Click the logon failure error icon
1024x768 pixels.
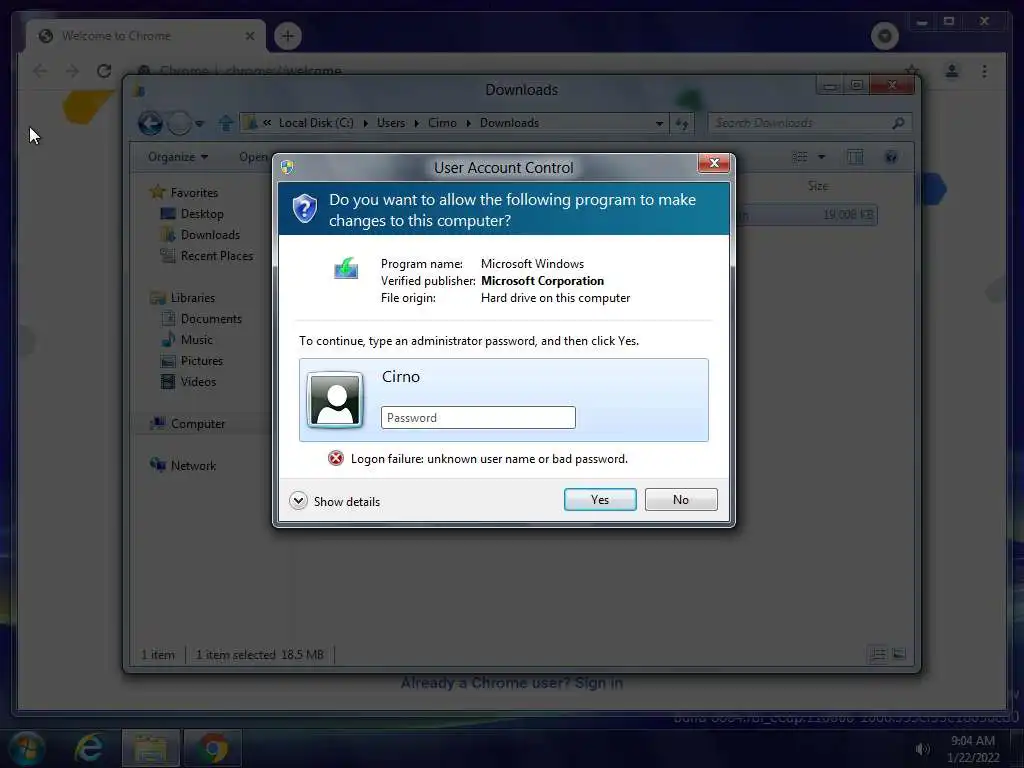tap(336, 458)
